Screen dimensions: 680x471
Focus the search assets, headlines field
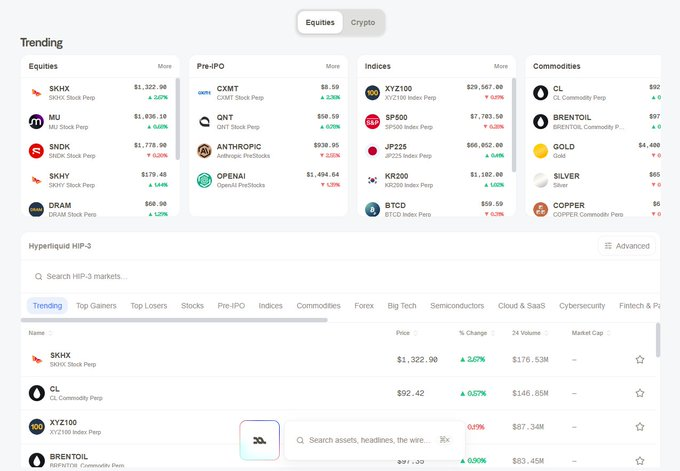374,440
